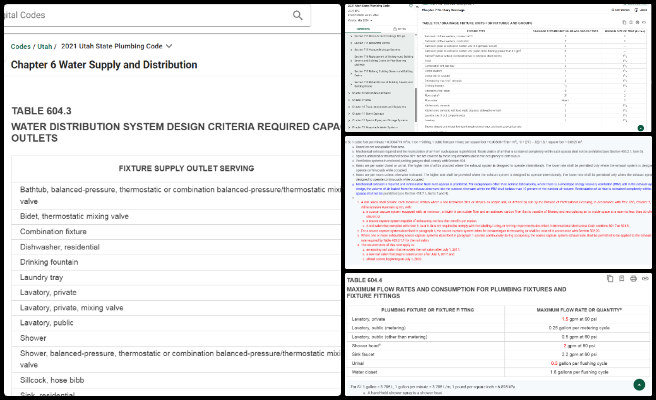Click the link icon above Table 604.4

[x=645, y=279]
